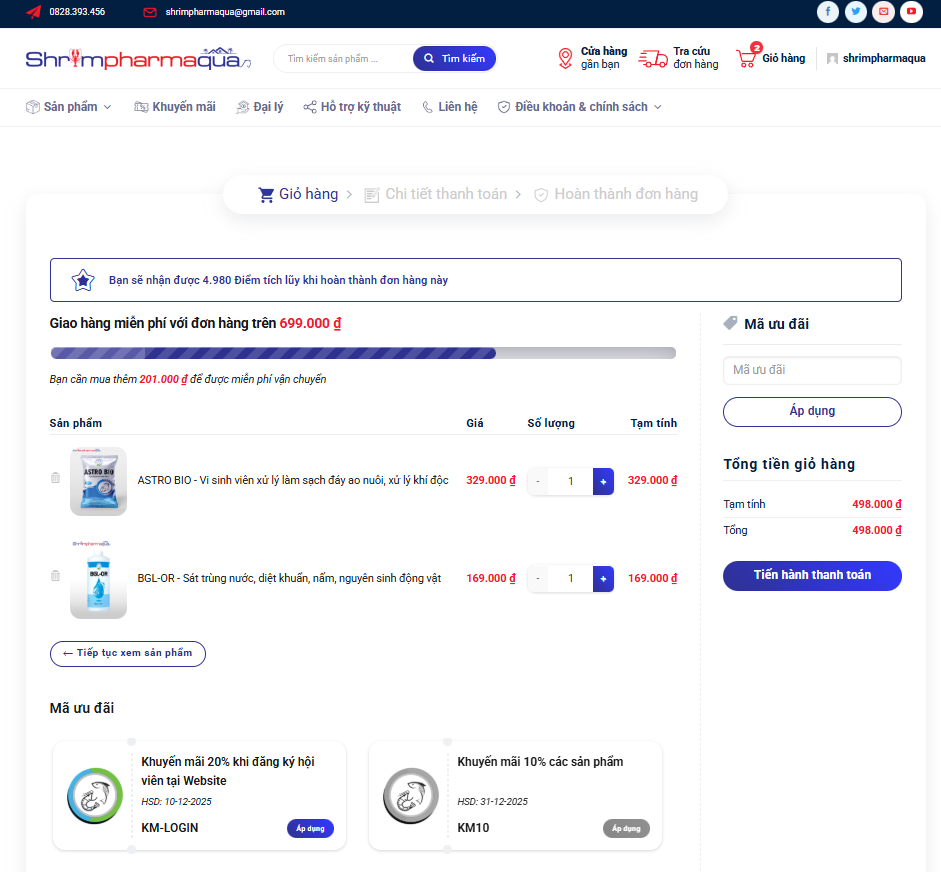The width and height of the screenshot is (941, 872).
Task: Click the free shipping progress bar
Action: coord(363,353)
